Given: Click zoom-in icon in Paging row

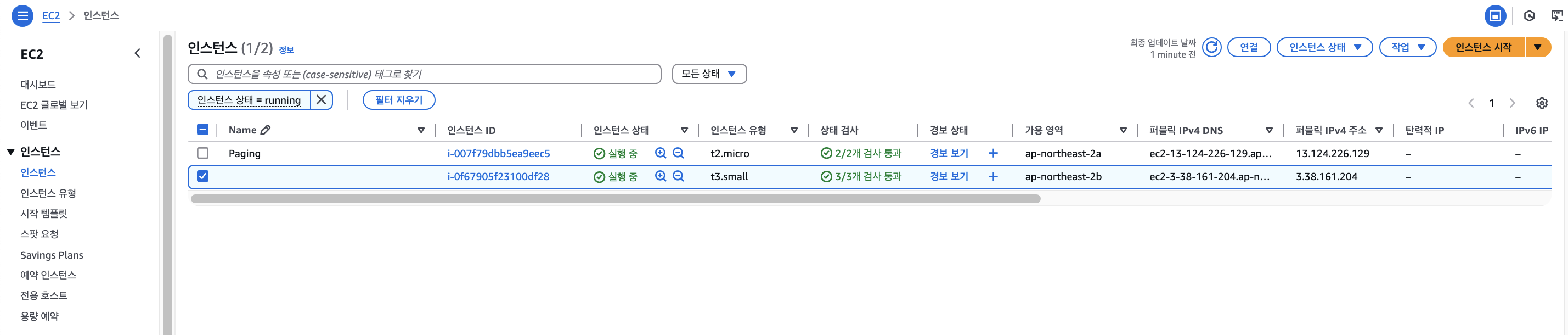Looking at the screenshot, I should click(661, 153).
